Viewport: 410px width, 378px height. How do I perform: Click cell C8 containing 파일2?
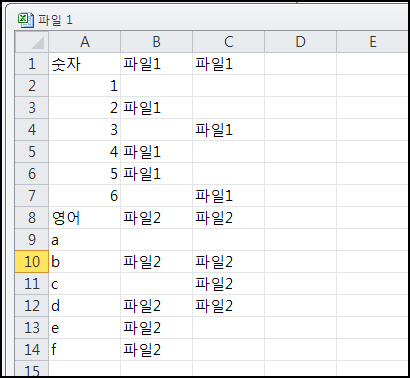pyautogui.click(x=228, y=218)
